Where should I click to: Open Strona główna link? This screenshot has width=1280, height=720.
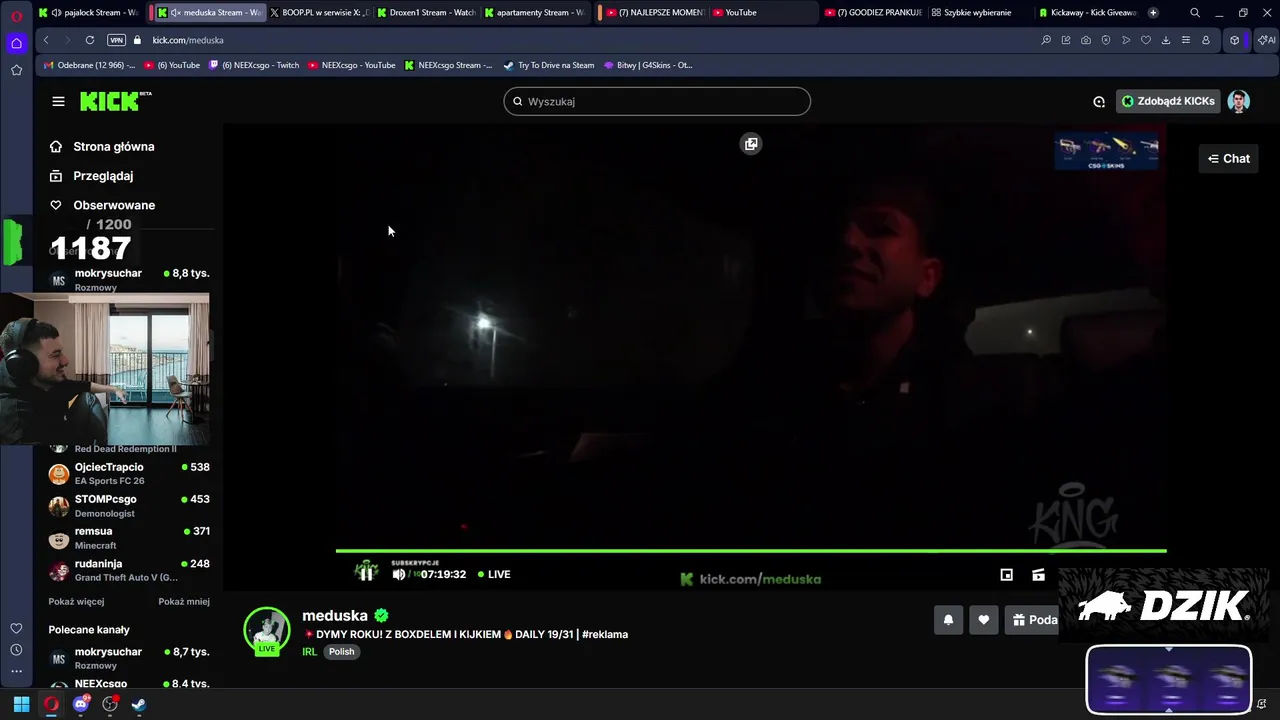tap(113, 146)
